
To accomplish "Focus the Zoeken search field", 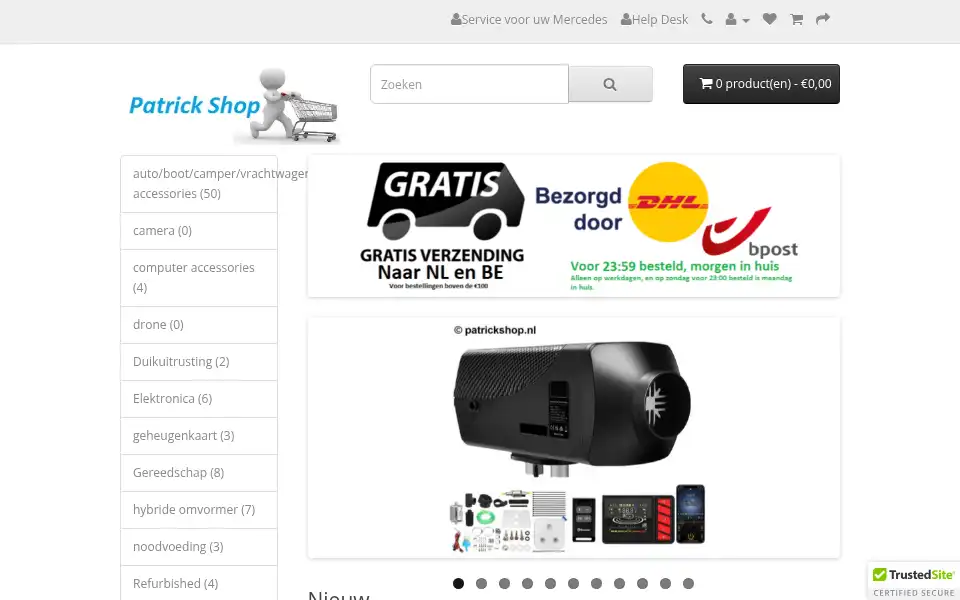I will [x=470, y=84].
